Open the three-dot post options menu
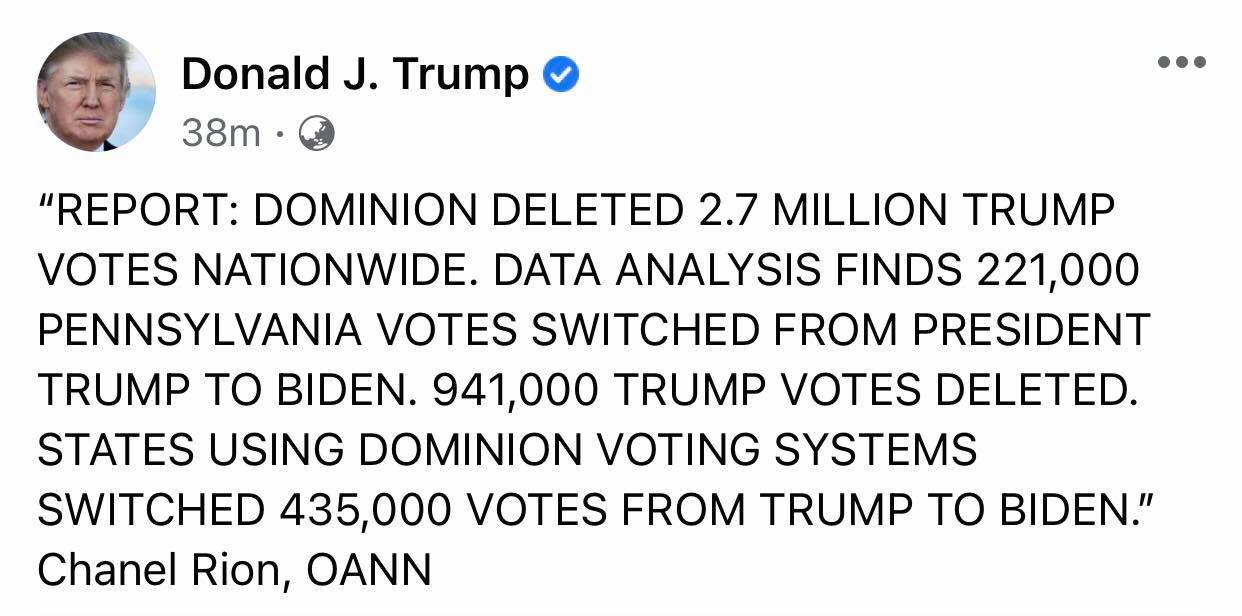The image size is (1242, 616). (1181, 62)
